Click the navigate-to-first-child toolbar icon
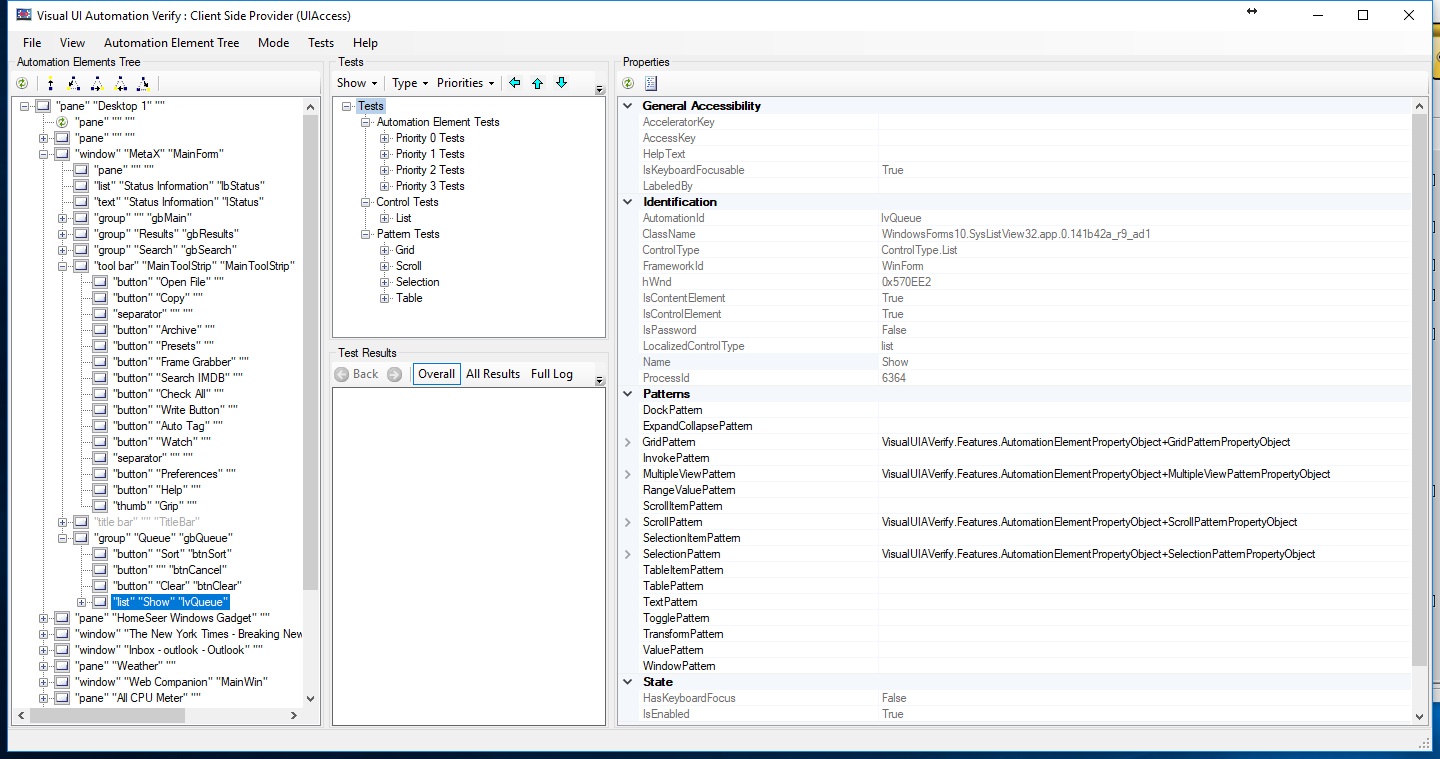 [73, 83]
